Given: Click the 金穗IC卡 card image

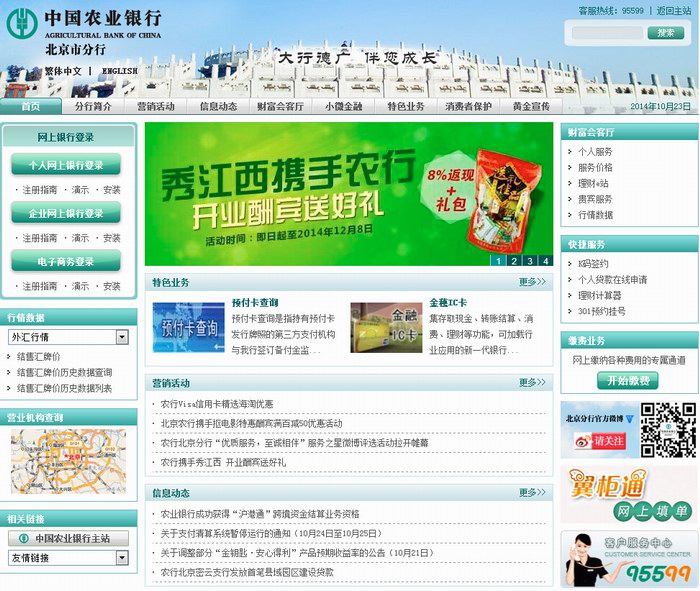Looking at the screenshot, I should click(x=386, y=327).
